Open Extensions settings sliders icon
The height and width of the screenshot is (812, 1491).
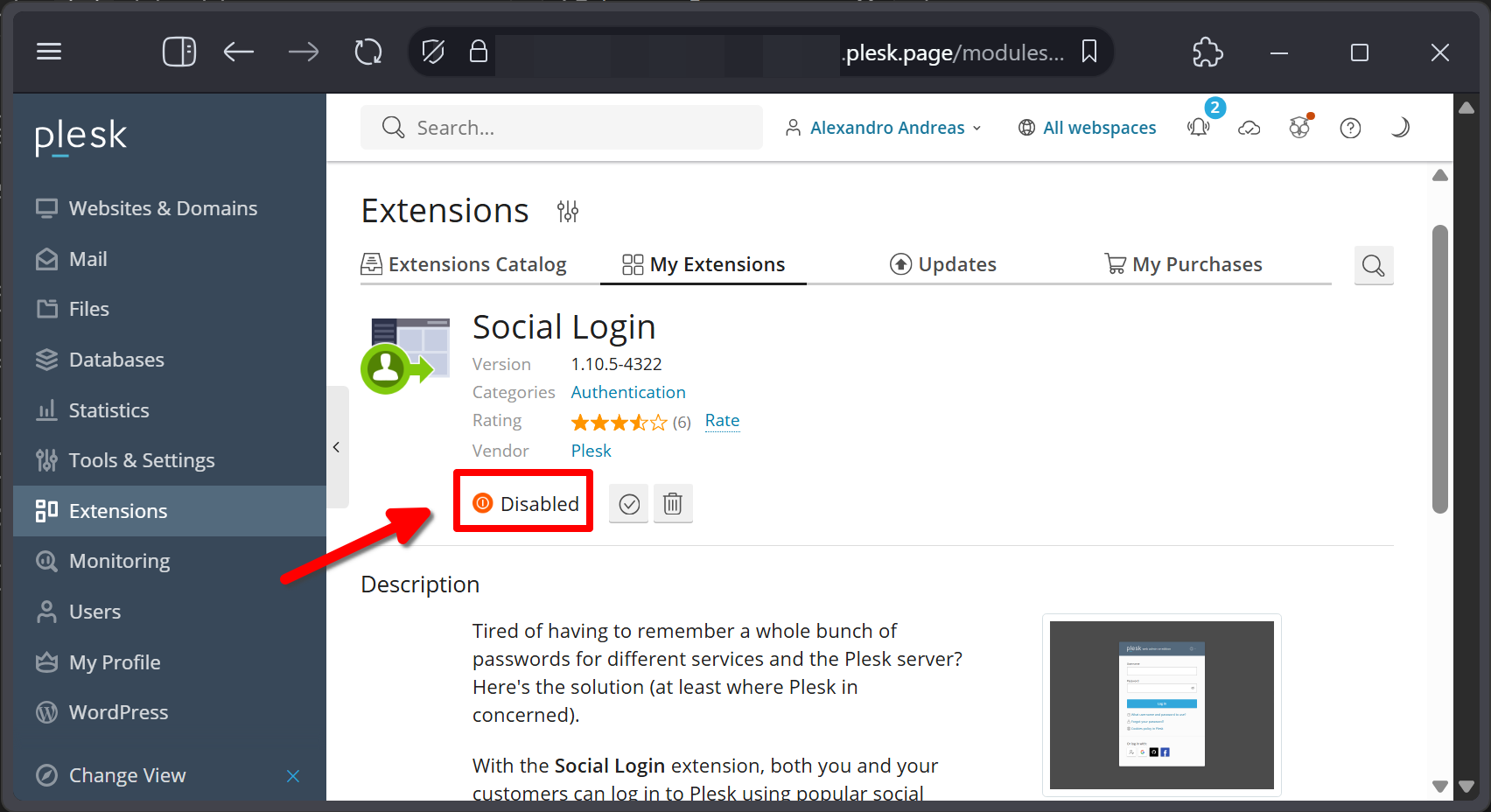click(x=568, y=211)
